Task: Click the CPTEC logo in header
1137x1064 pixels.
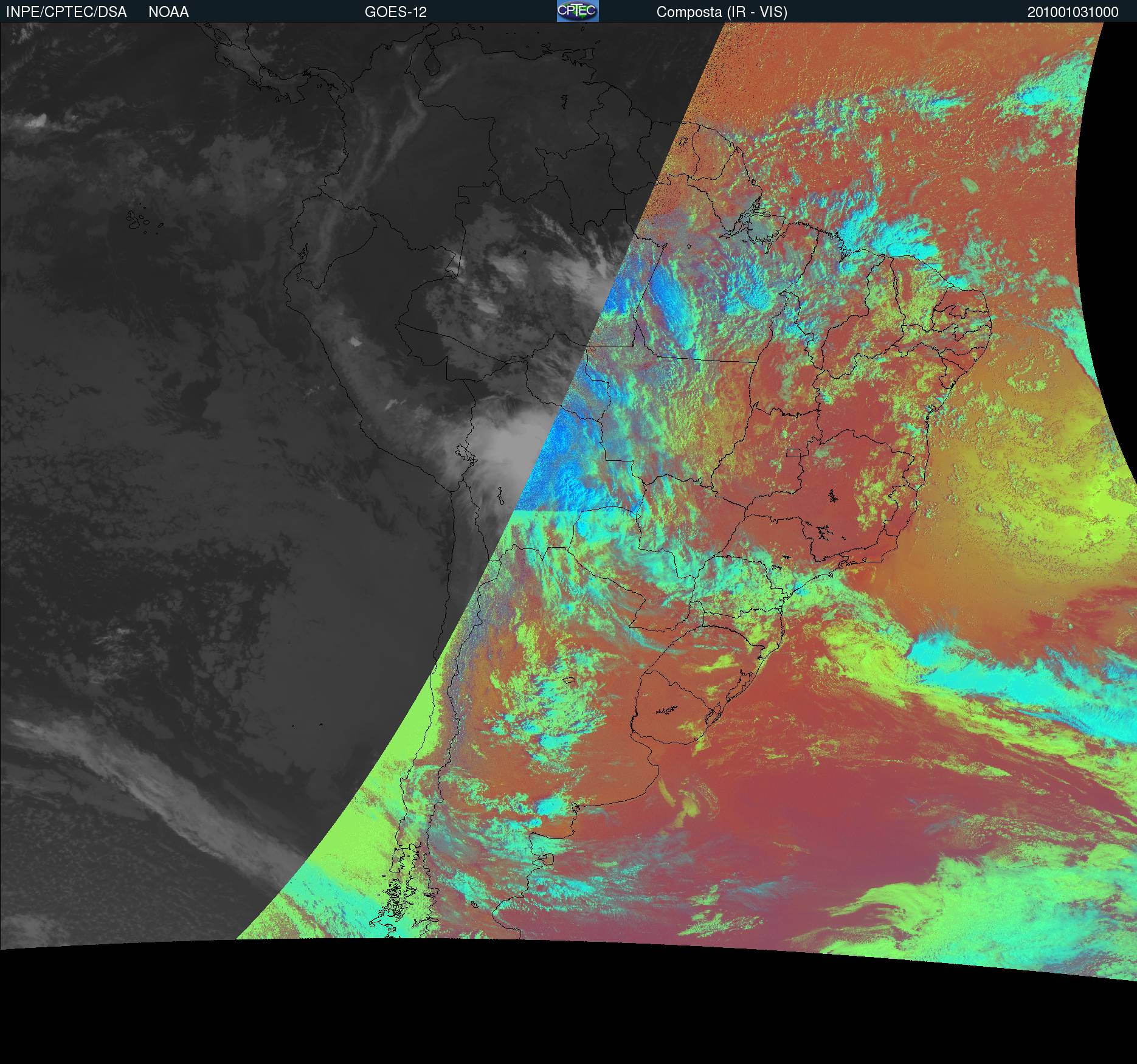Action: coord(578,11)
